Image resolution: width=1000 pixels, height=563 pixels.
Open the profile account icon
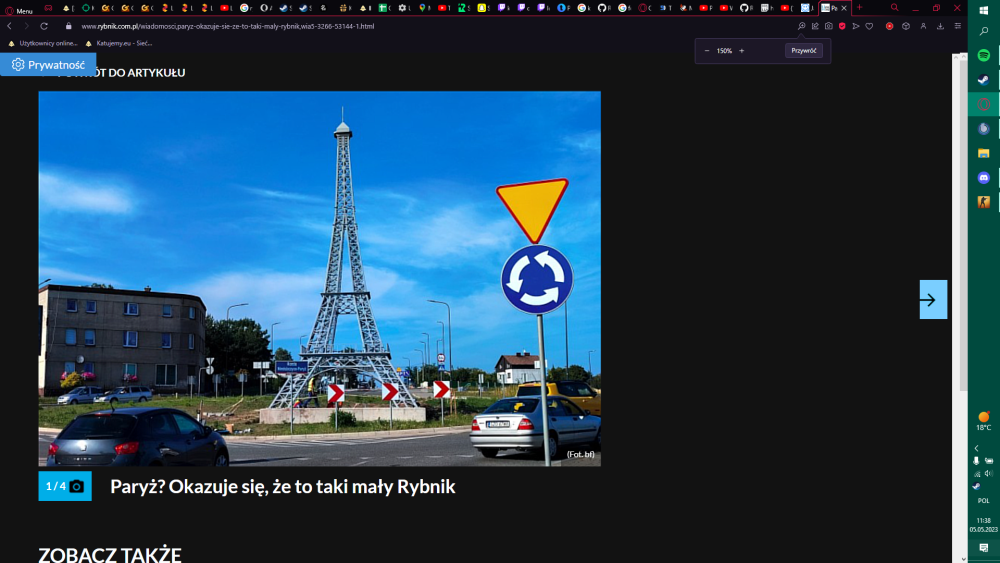(923, 26)
